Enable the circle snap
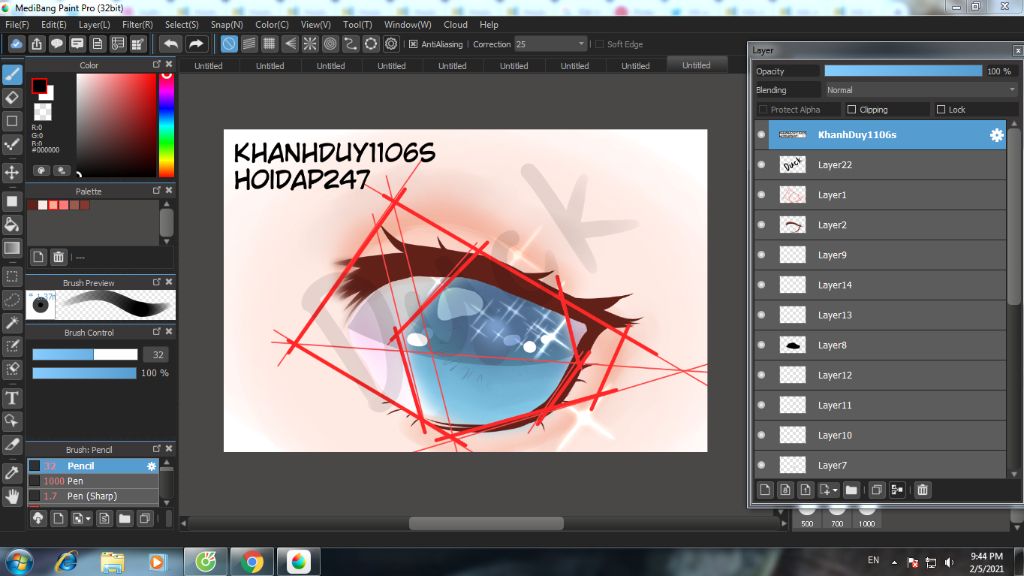The image size is (1024, 576). (330, 44)
